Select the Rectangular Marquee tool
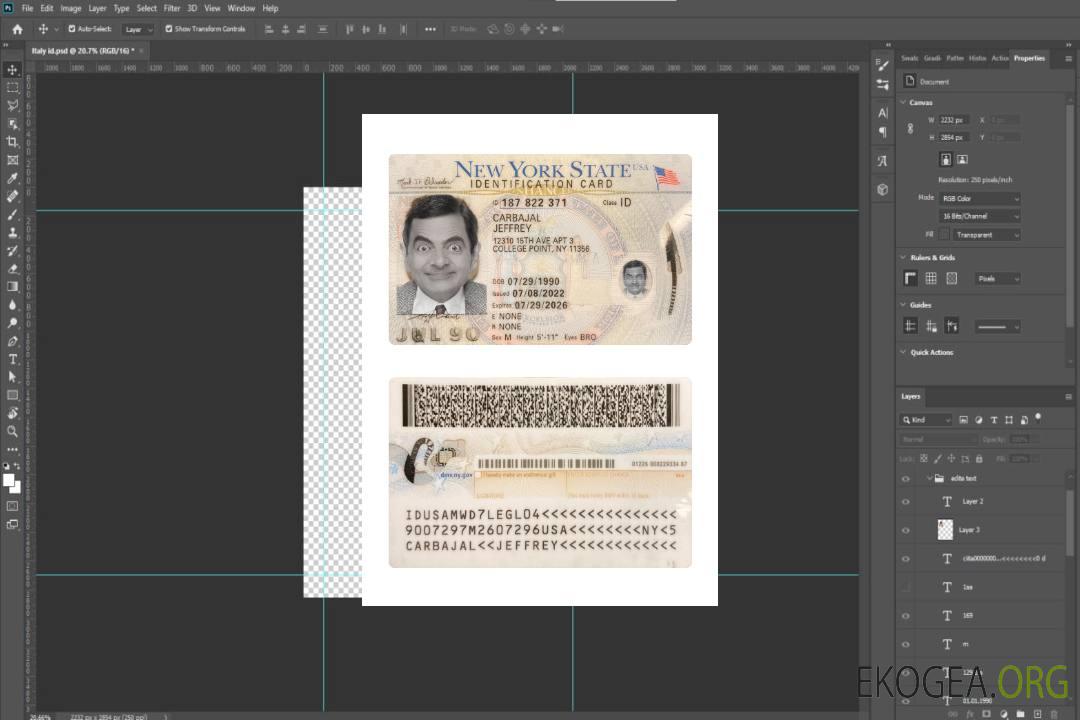The height and width of the screenshot is (720, 1080). (x=12, y=88)
